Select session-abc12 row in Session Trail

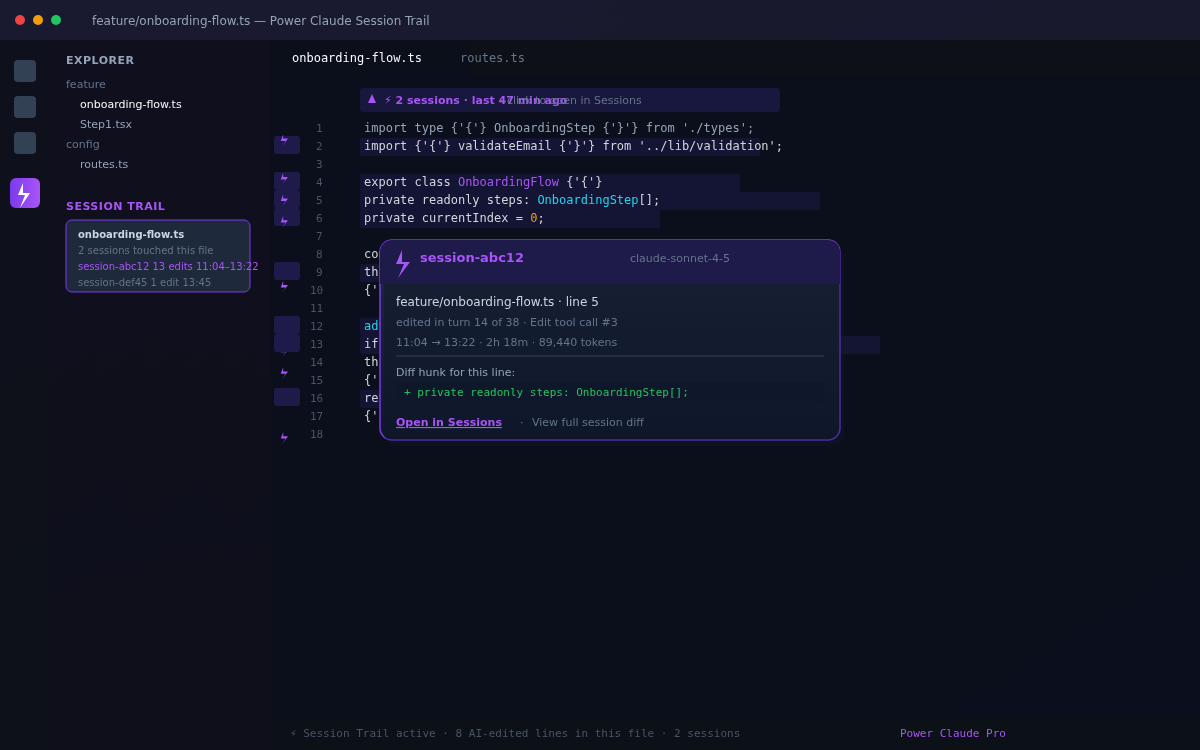click(168, 267)
